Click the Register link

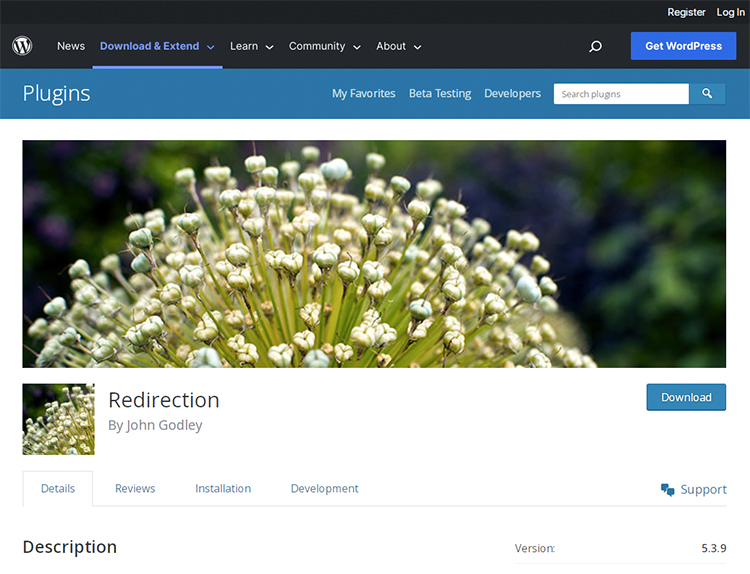click(x=686, y=12)
